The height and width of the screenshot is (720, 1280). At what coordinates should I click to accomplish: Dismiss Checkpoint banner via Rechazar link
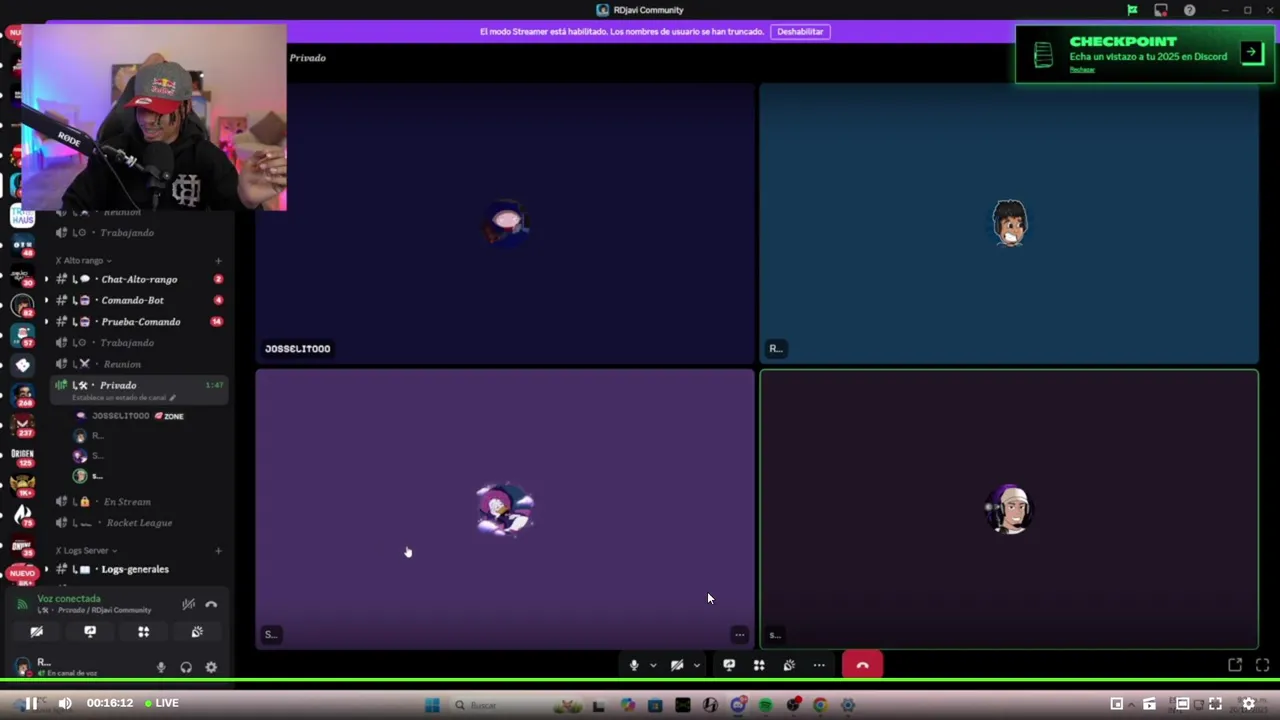(1082, 70)
